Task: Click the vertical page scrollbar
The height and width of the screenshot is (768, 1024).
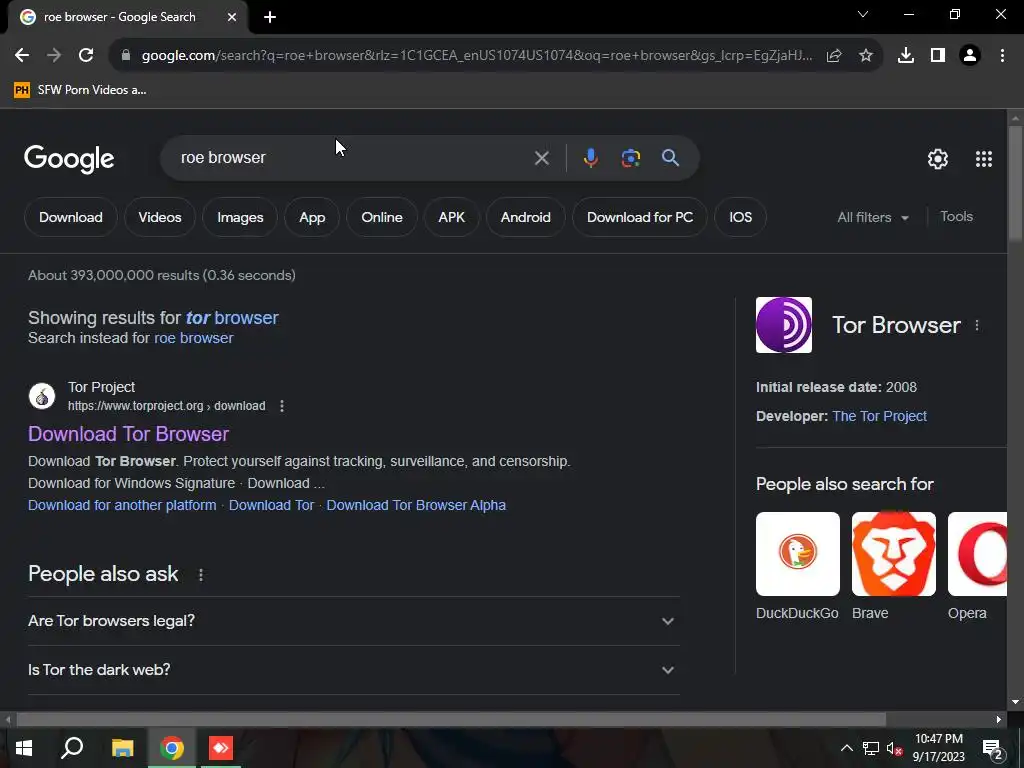Action: tap(1015, 183)
